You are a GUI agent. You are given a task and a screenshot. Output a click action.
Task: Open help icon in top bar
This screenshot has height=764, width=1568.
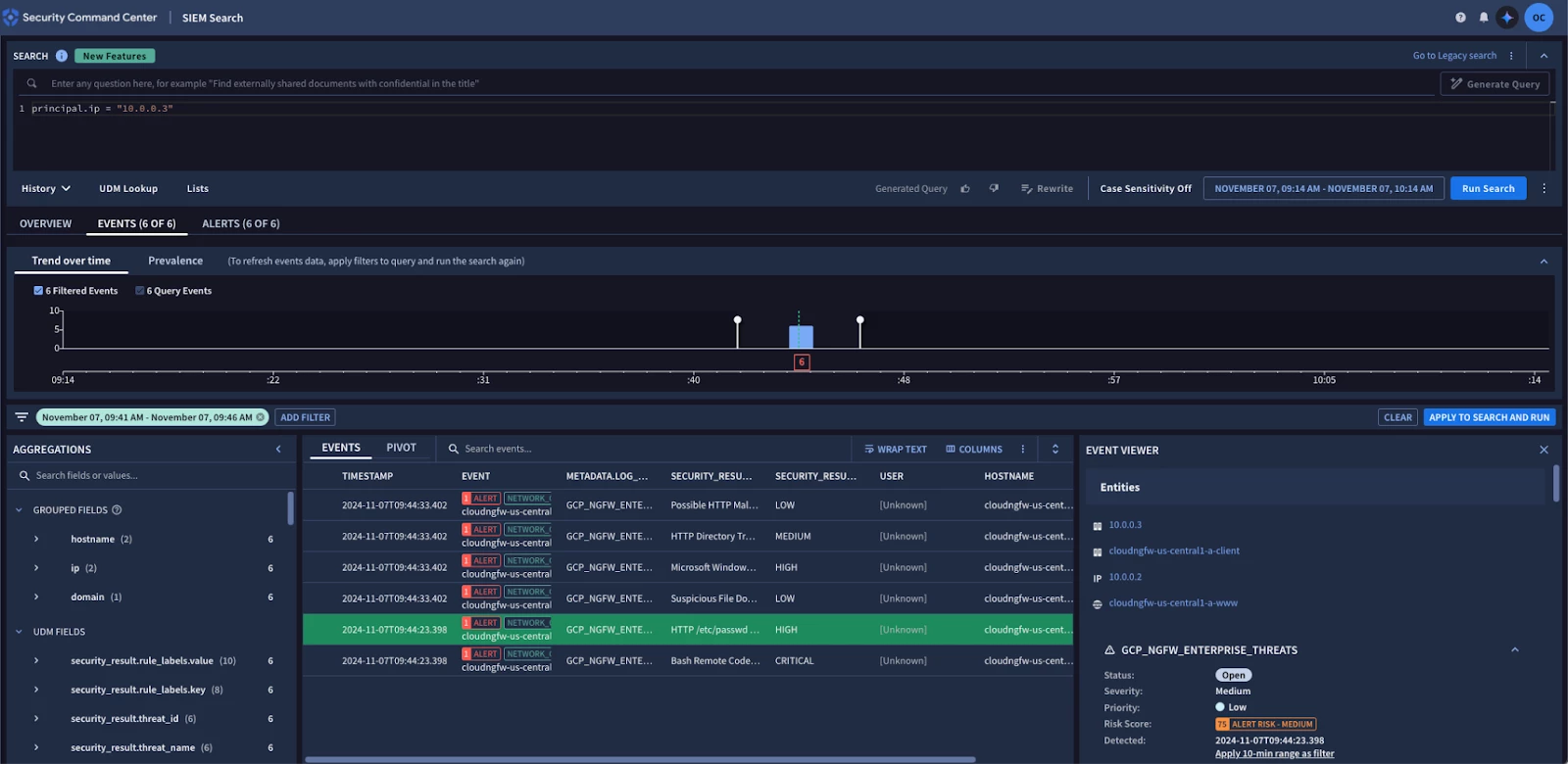1460,18
